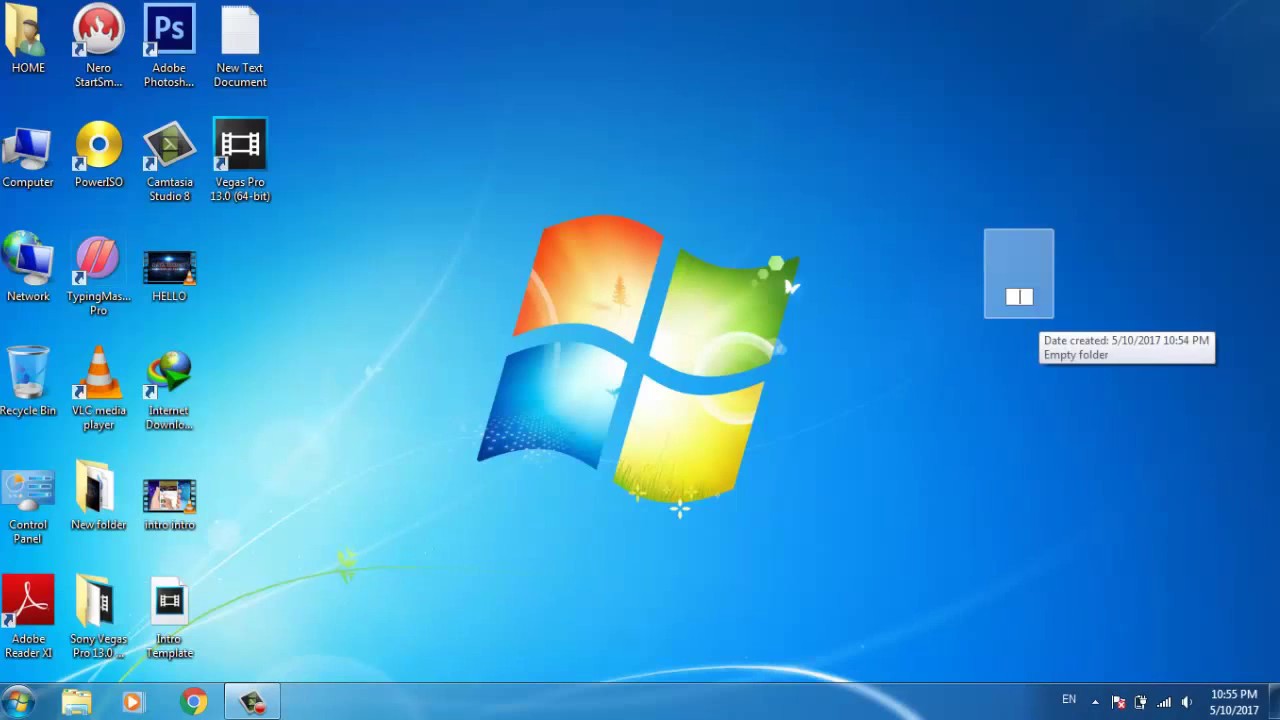This screenshot has height=720, width=1280.
Task: Click the power battery tray icon
Action: tap(1140, 702)
